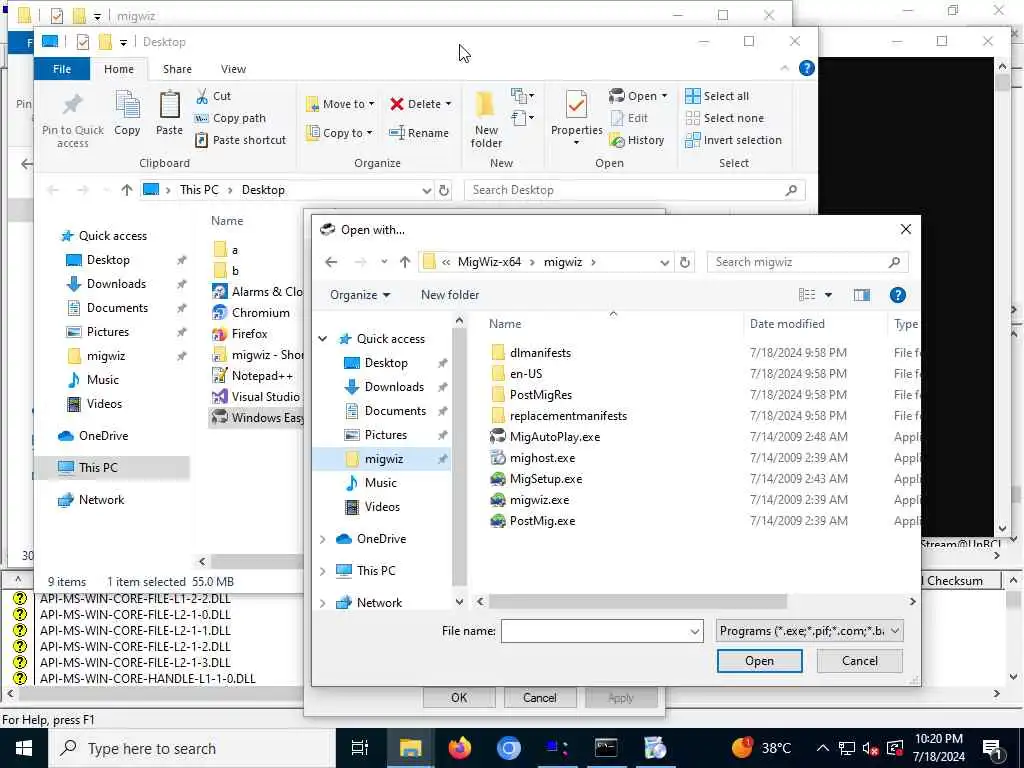Open the File tab

point(62,69)
